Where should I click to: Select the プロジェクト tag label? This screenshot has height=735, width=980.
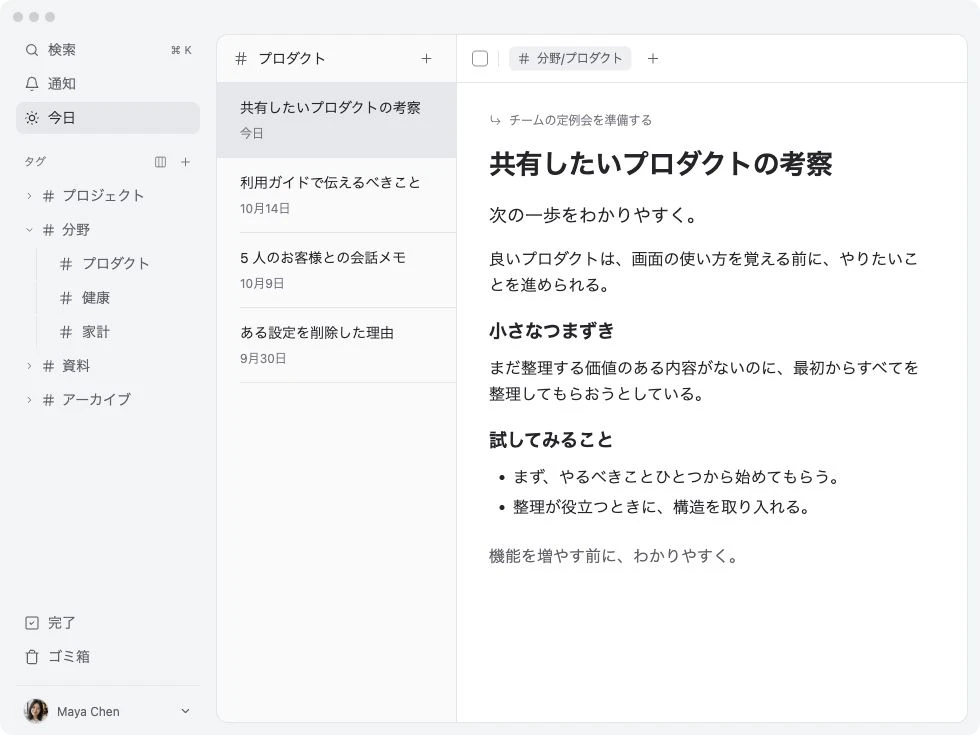click(x=103, y=196)
